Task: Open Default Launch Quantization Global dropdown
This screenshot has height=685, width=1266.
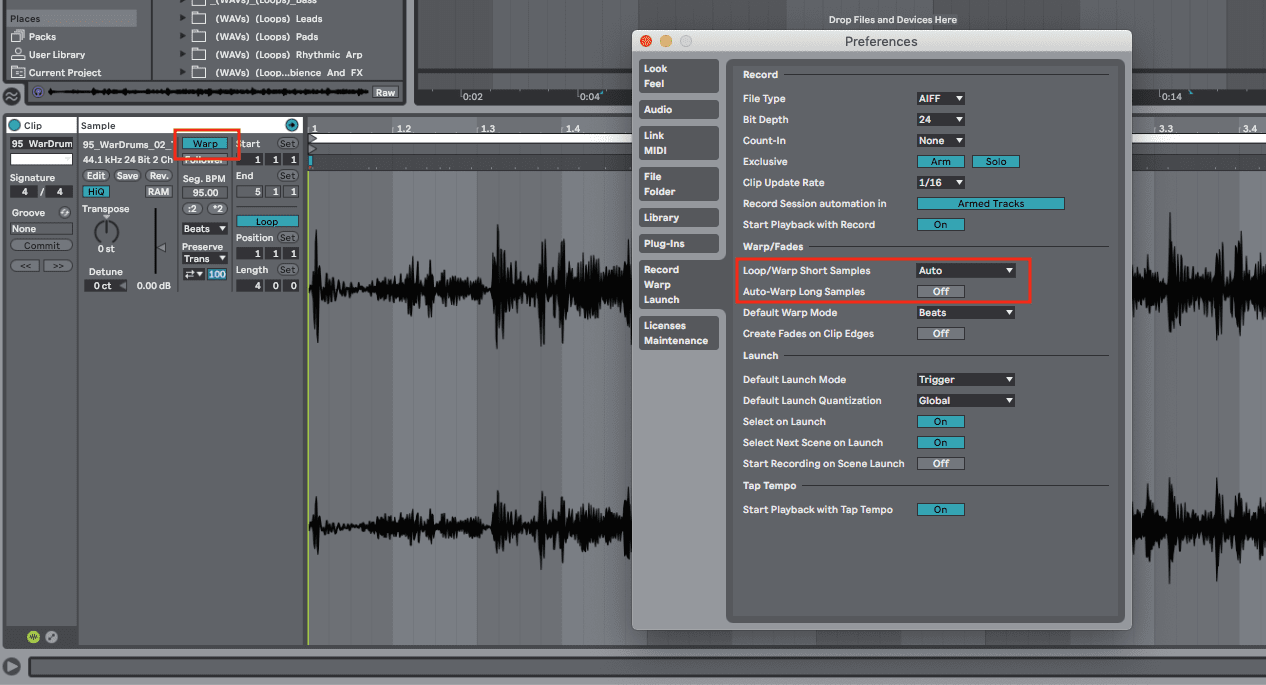Action: pyautogui.click(x=966, y=401)
